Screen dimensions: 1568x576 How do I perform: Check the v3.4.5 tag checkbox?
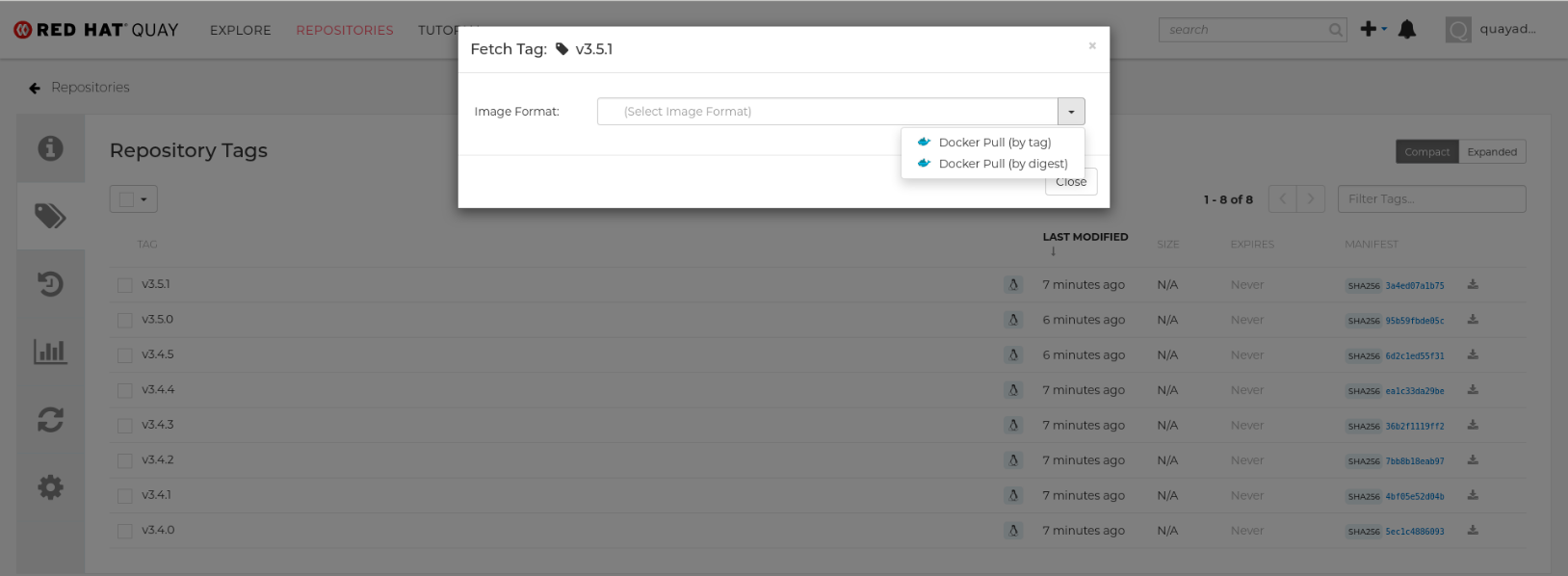[x=125, y=355]
